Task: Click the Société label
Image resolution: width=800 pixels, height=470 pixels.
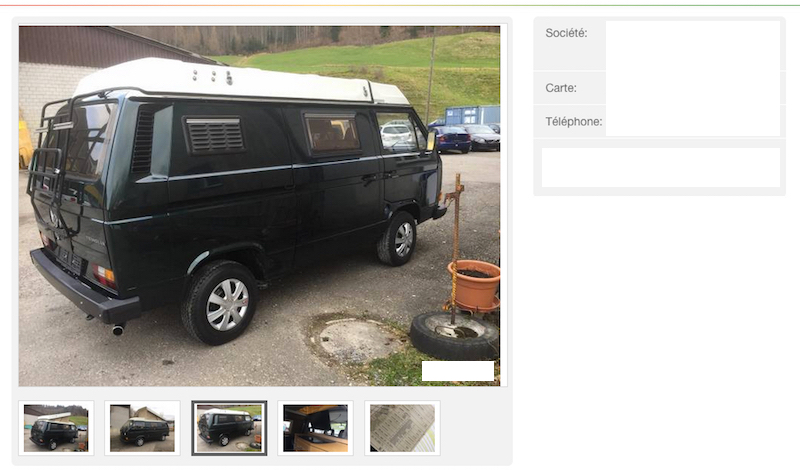Action: click(566, 33)
